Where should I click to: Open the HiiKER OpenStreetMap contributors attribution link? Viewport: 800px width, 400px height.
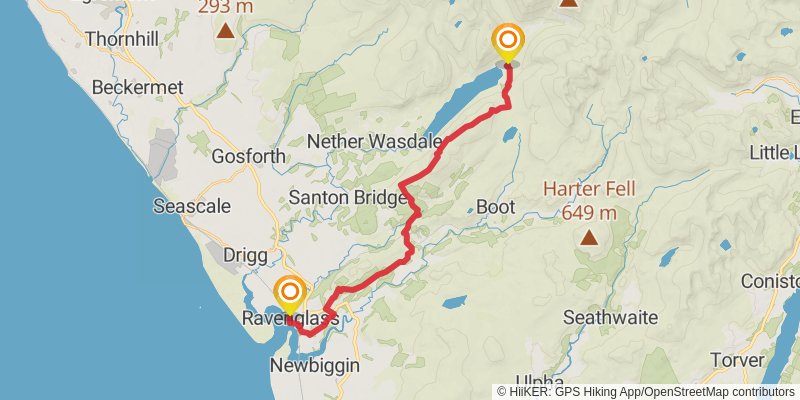[x=646, y=391]
